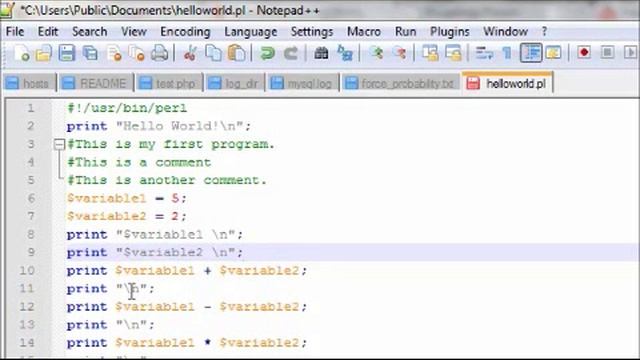
Task: Open the Settings menu
Action: [311, 31]
